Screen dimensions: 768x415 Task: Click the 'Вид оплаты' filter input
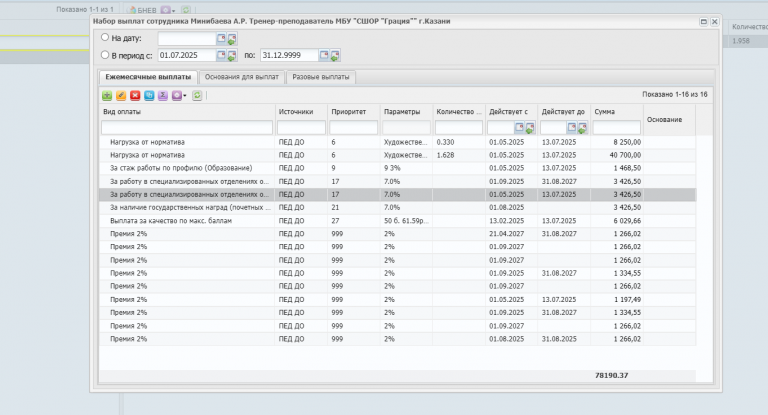[187, 128]
